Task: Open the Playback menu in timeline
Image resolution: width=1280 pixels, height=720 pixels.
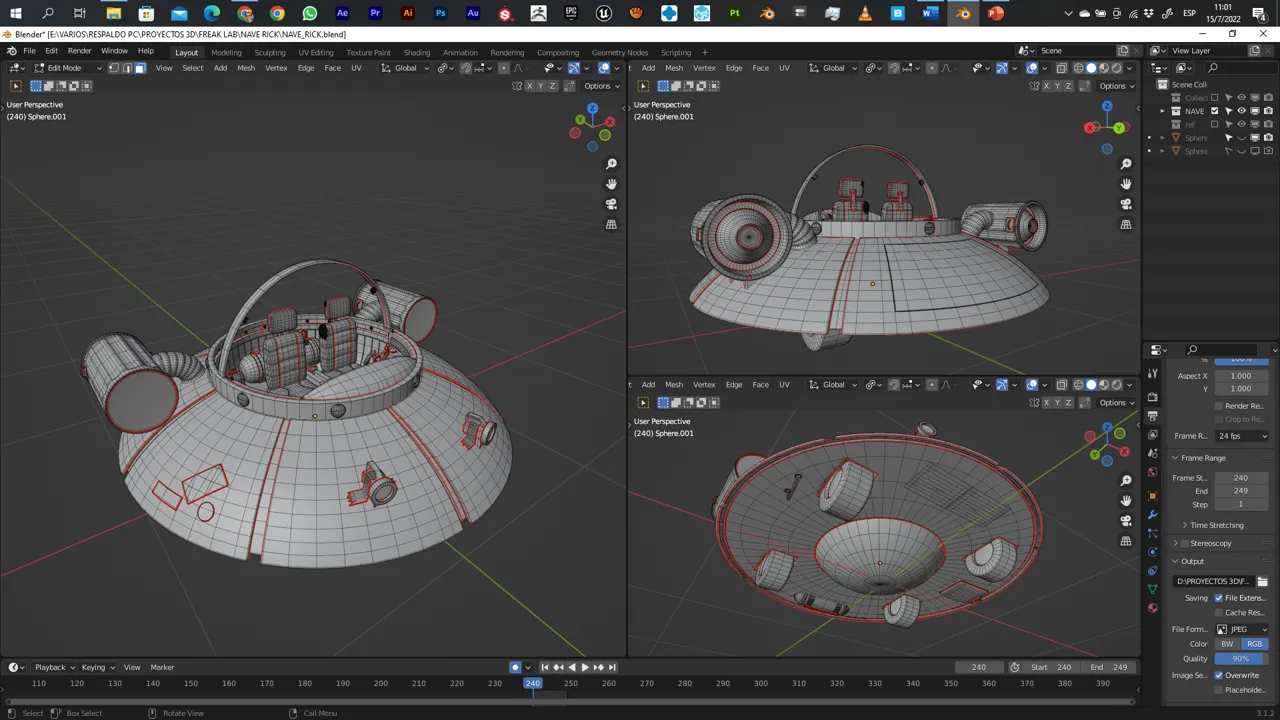Action: point(52,667)
